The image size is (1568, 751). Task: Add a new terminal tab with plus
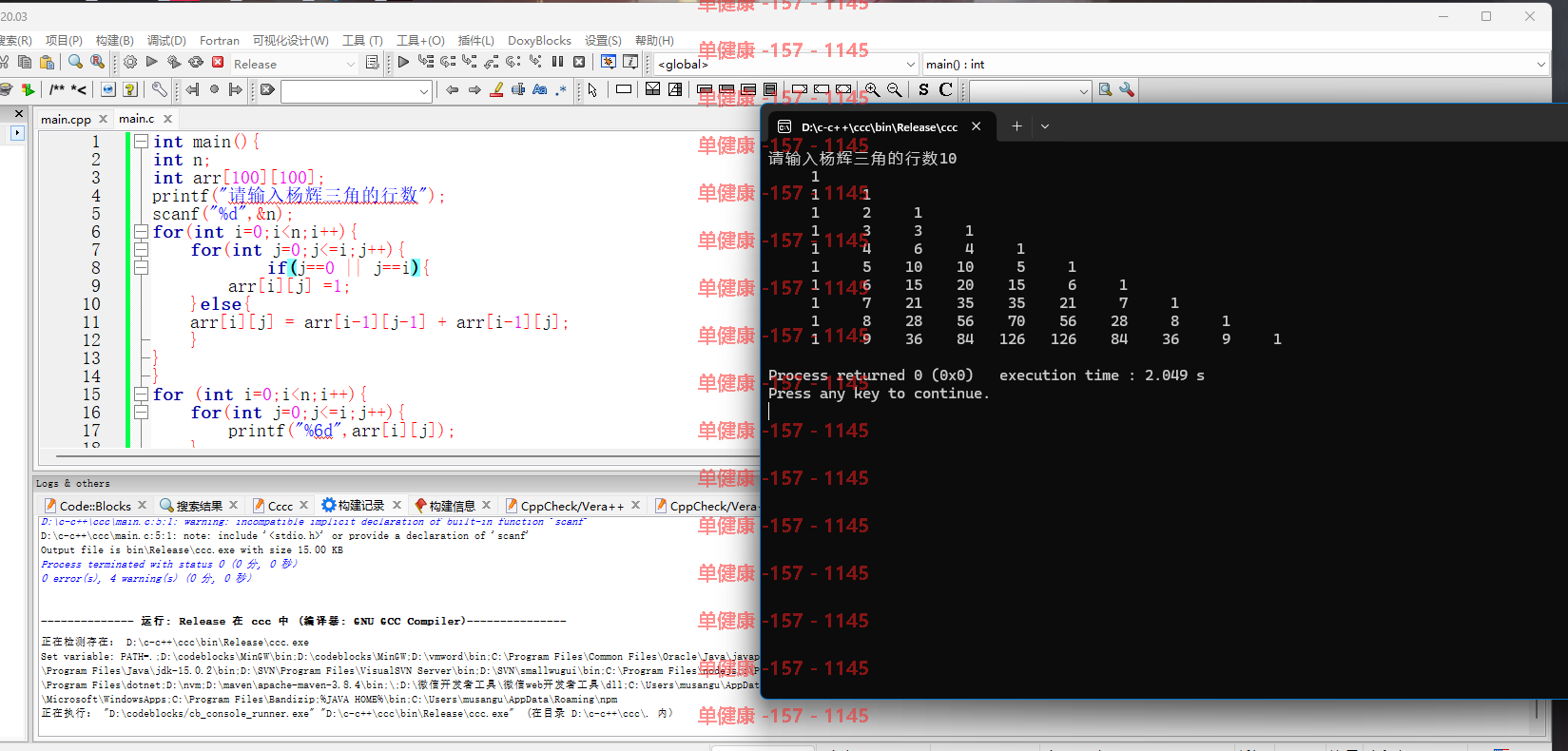(1016, 126)
